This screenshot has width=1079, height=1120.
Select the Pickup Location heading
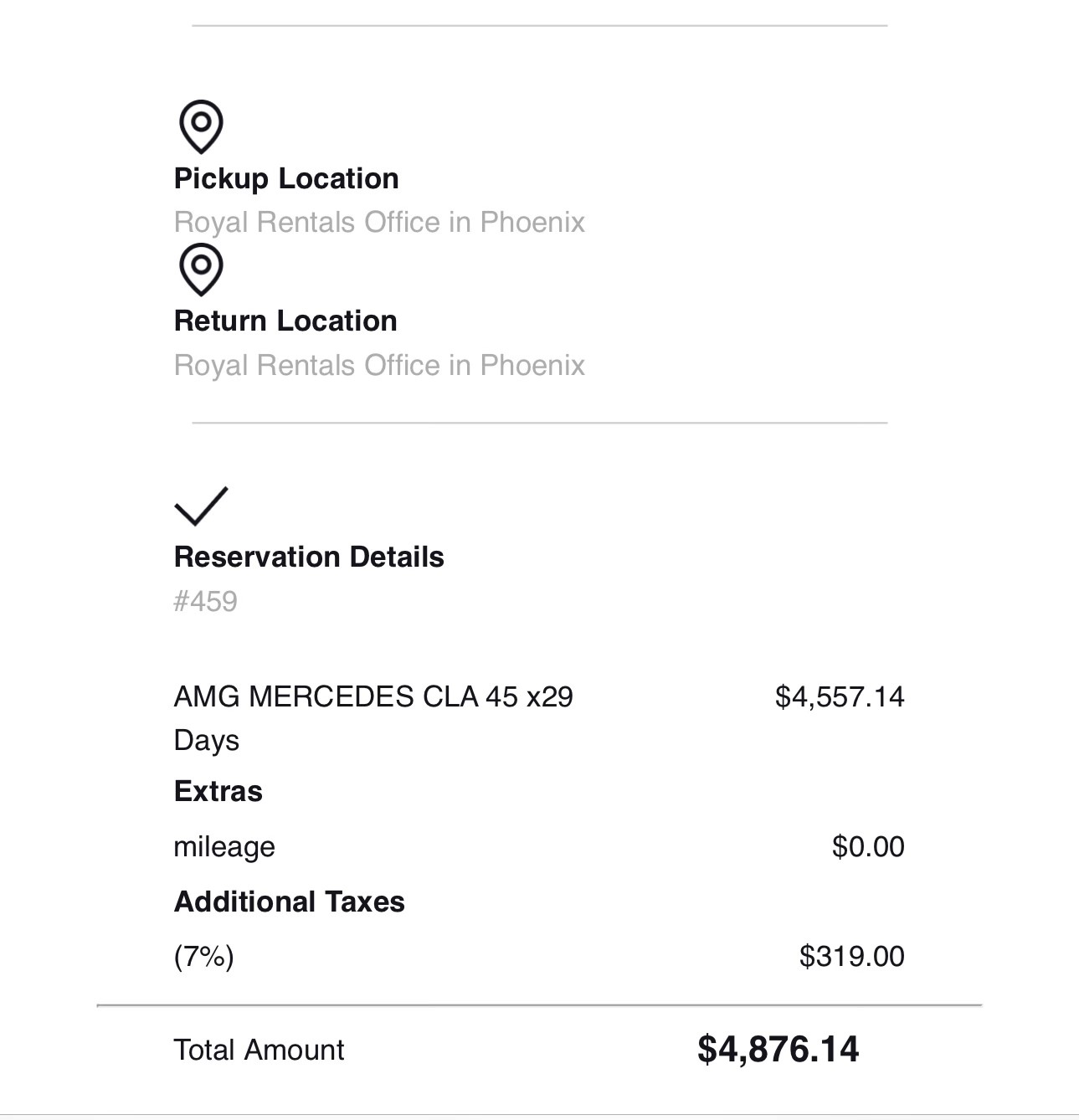pos(286,179)
